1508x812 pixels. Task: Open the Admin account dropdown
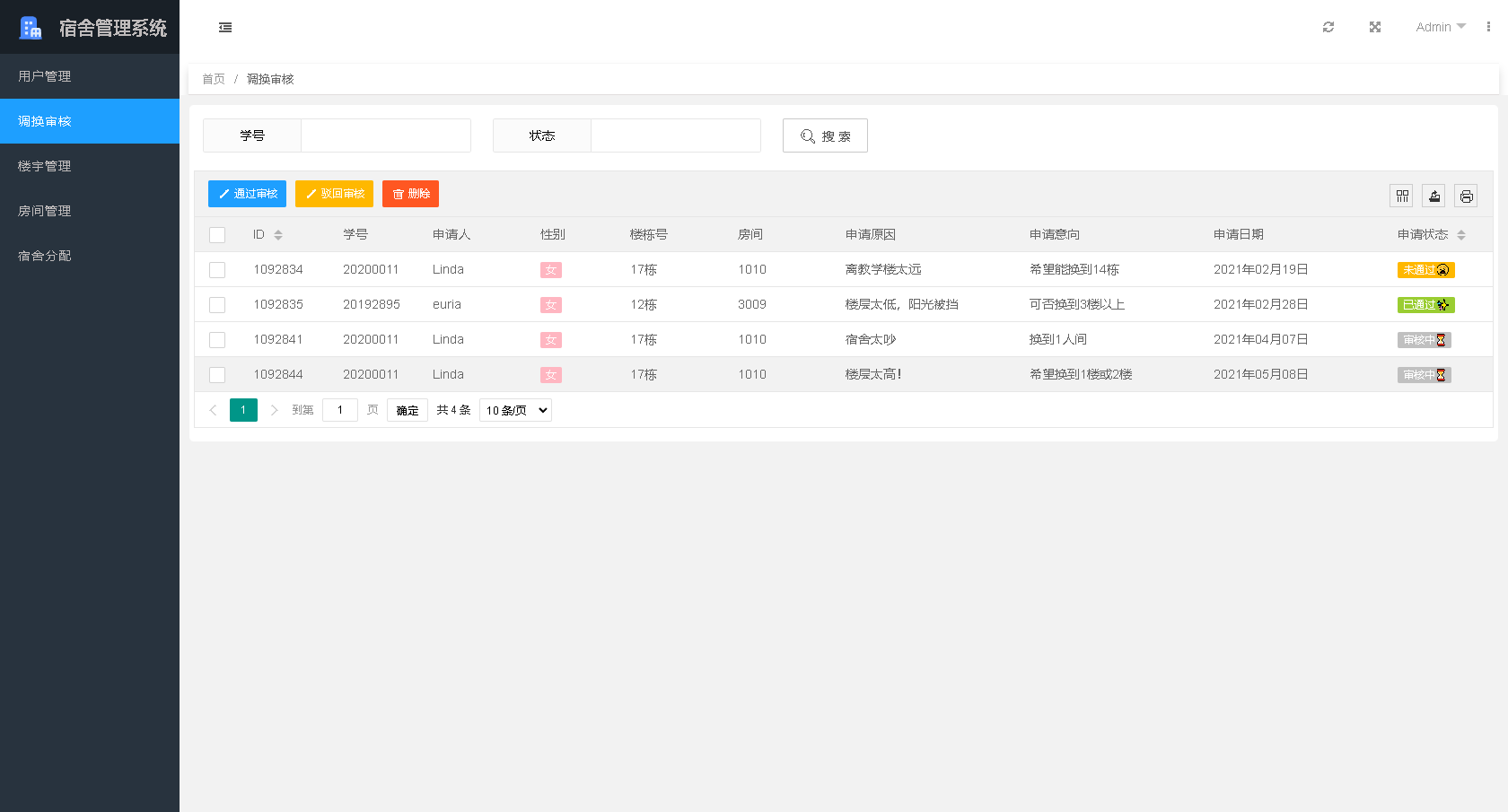(1439, 27)
